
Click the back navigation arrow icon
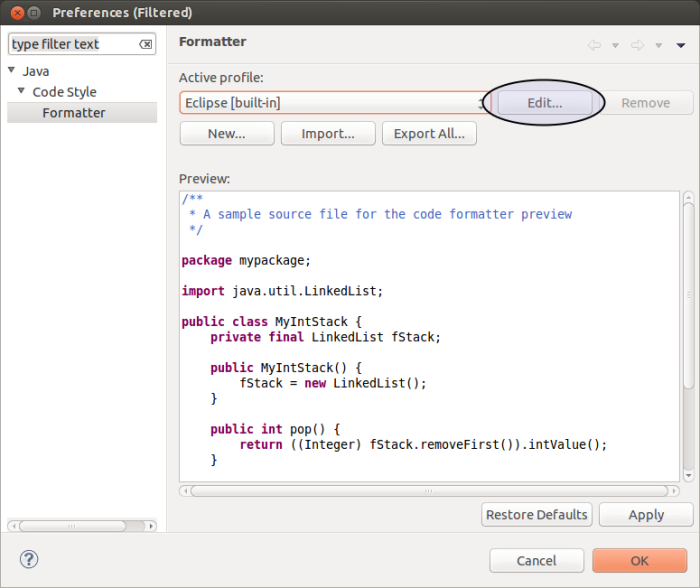point(594,45)
